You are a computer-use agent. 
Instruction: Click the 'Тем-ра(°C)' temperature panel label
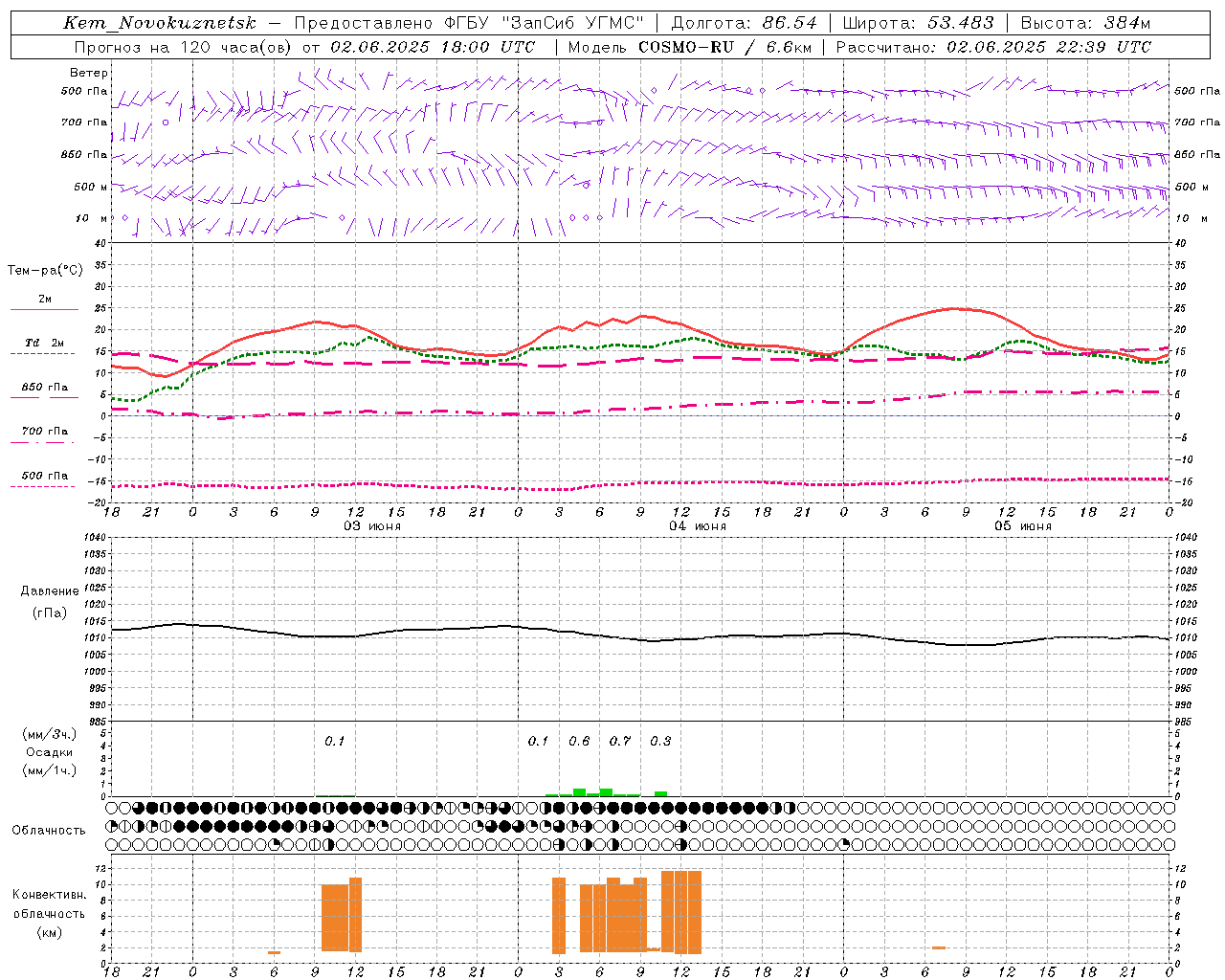(x=45, y=271)
